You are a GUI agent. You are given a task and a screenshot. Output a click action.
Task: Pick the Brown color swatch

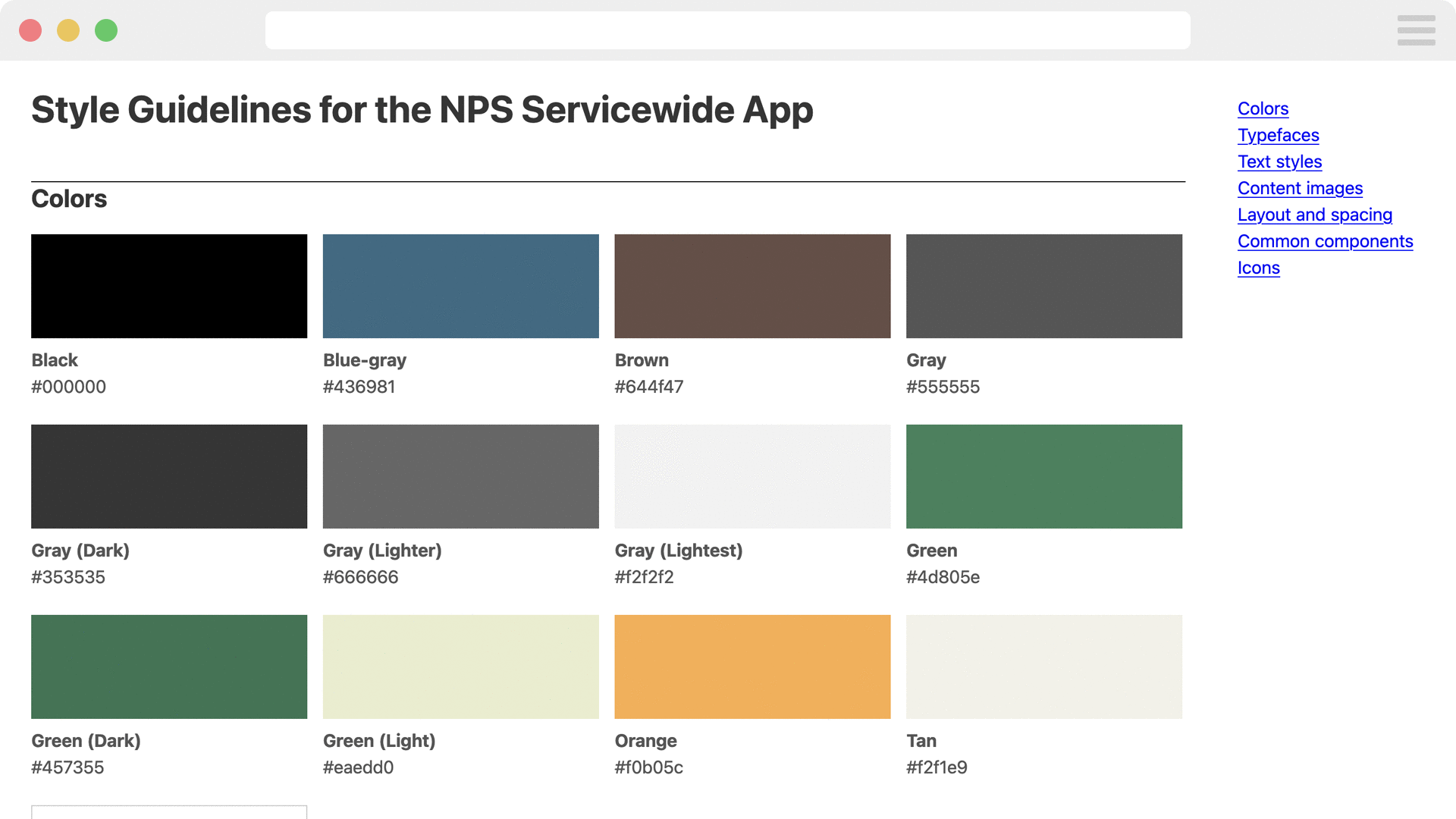tap(752, 286)
